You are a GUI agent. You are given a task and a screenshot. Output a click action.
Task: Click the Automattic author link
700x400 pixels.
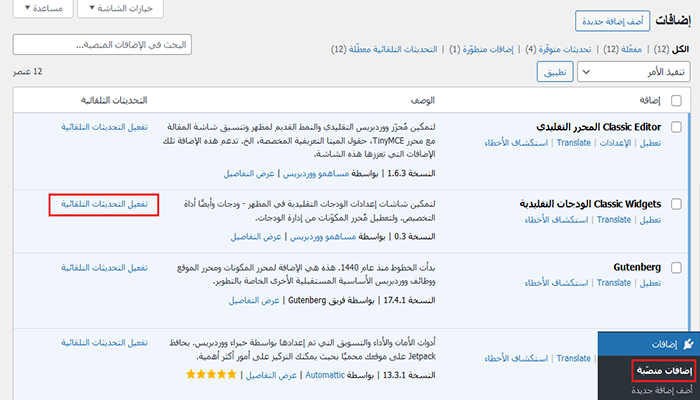tap(325, 375)
